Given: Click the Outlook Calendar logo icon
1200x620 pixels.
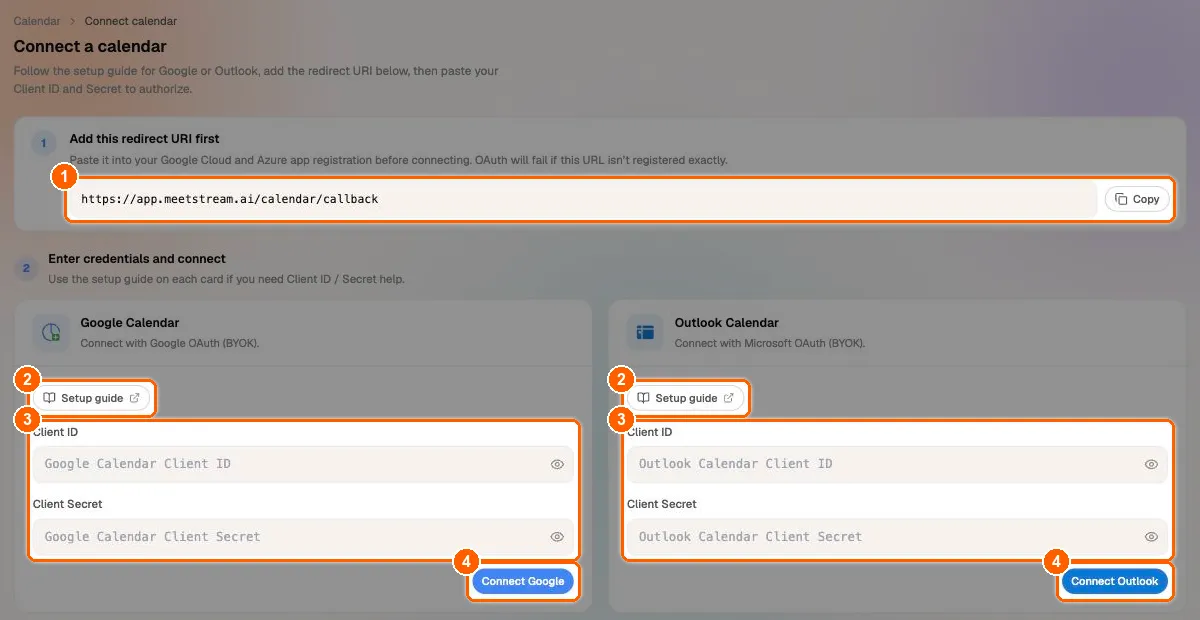Looking at the screenshot, I should (x=643, y=332).
